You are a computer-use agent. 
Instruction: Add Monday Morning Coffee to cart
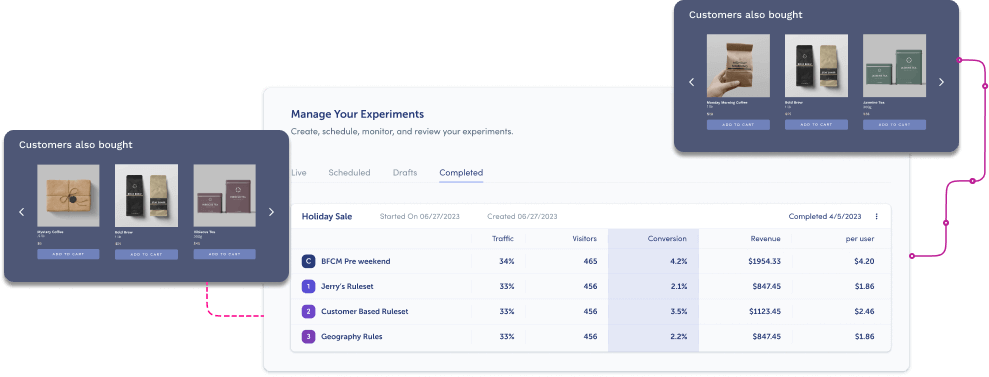(x=738, y=125)
